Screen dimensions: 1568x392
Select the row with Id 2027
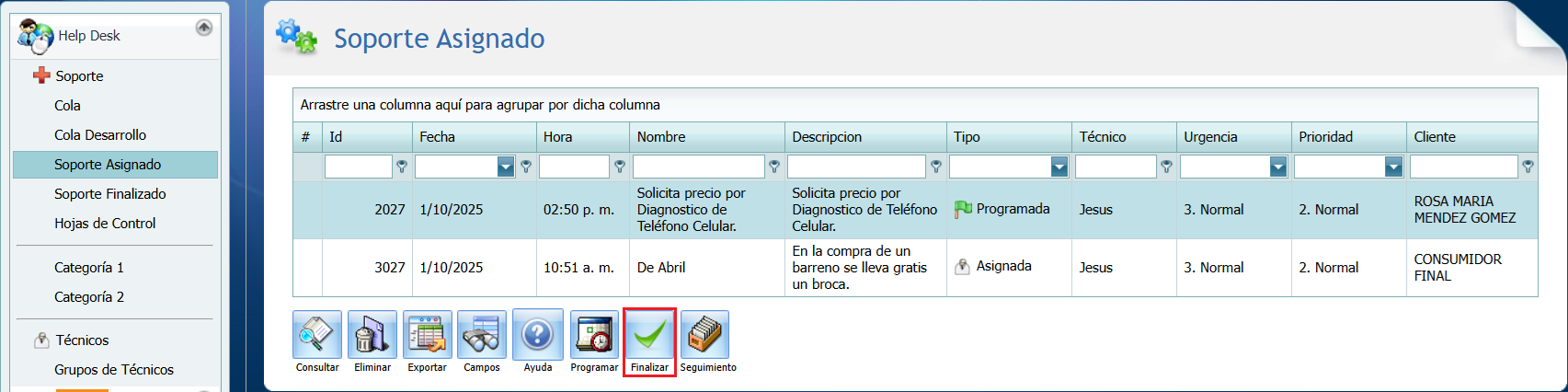click(915, 210)
